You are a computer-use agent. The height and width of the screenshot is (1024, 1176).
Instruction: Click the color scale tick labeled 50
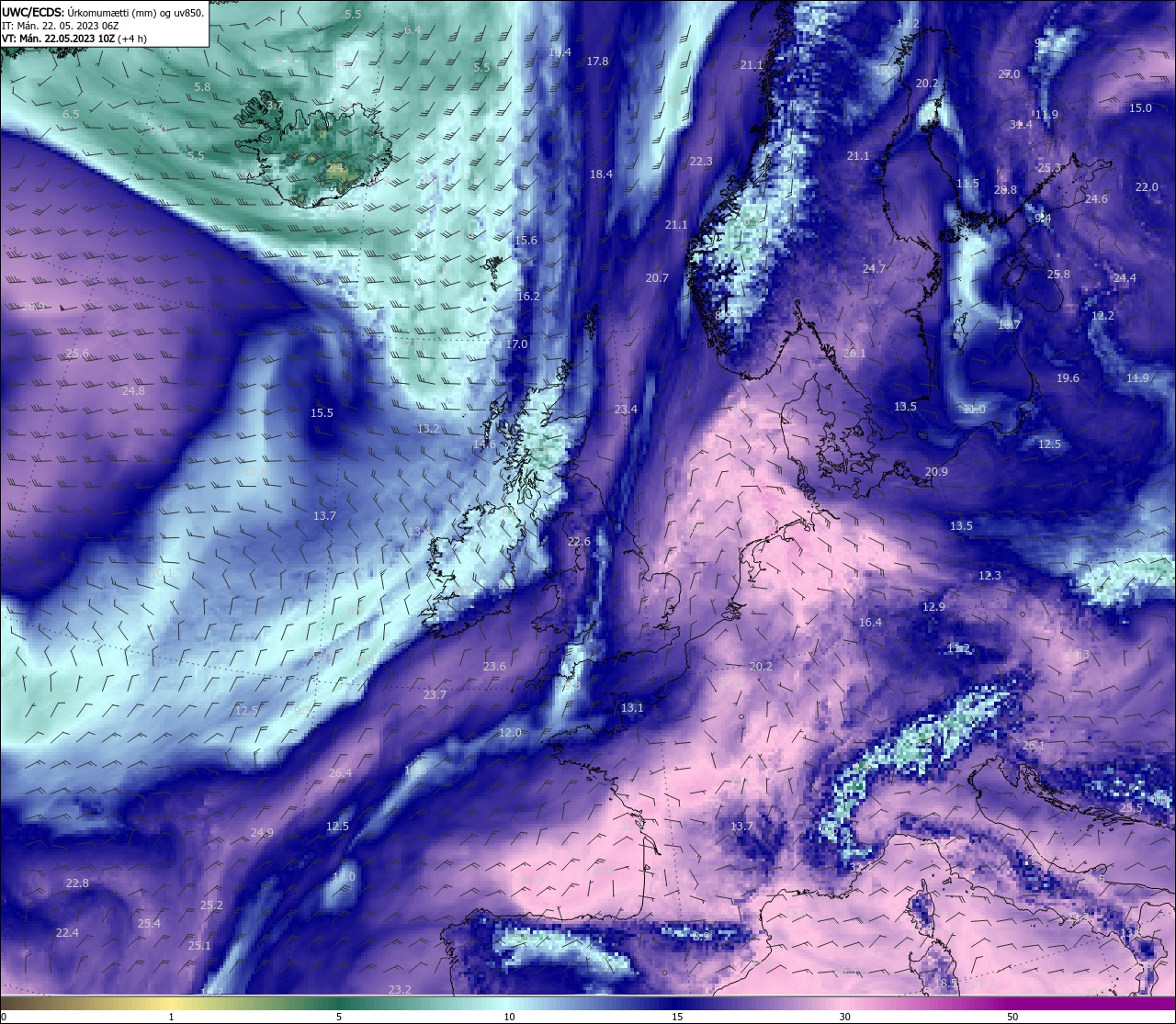pyautogui.click(x=1012, y=1017)
